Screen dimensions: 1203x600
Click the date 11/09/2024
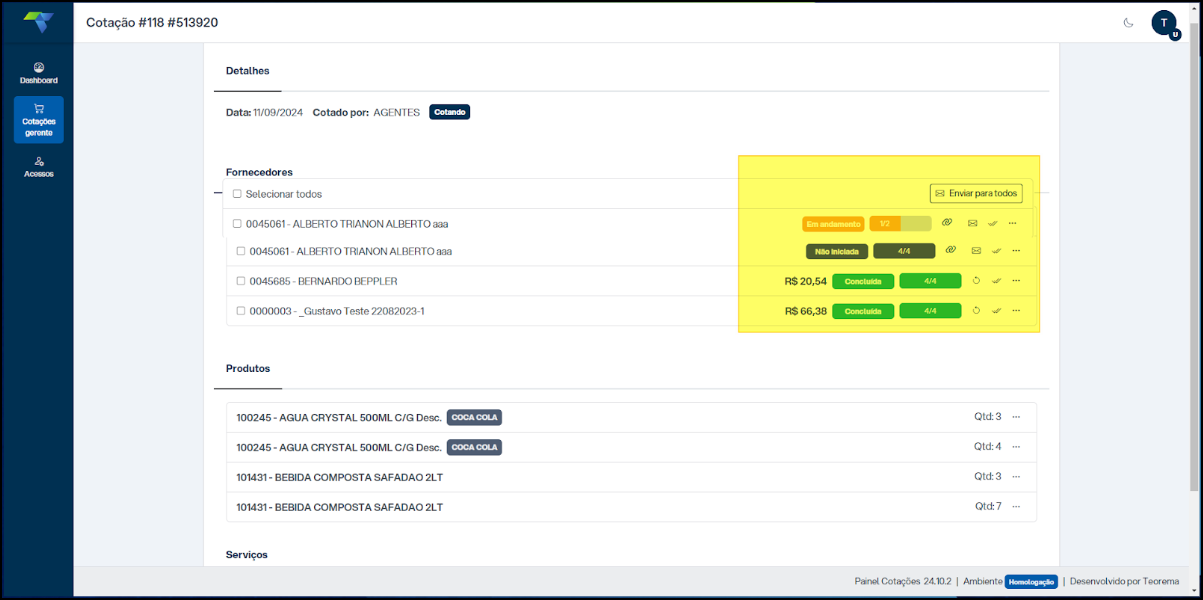[278, 112]
